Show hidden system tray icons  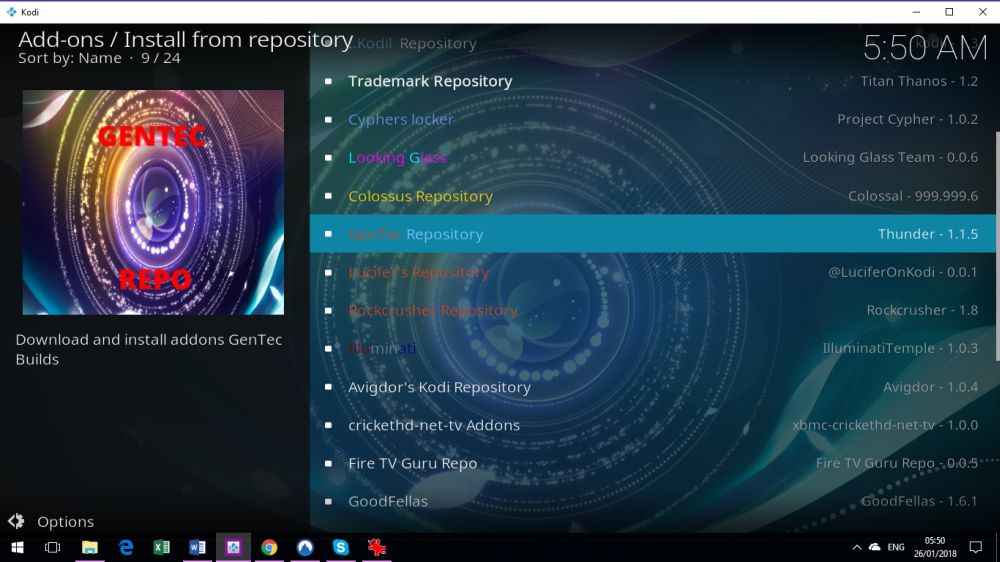(857, 547)
